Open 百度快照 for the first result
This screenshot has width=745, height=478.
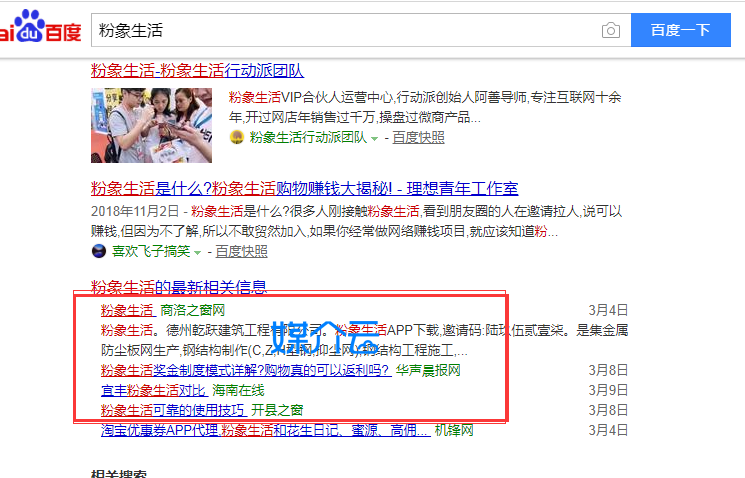click(x=418, y=138)
